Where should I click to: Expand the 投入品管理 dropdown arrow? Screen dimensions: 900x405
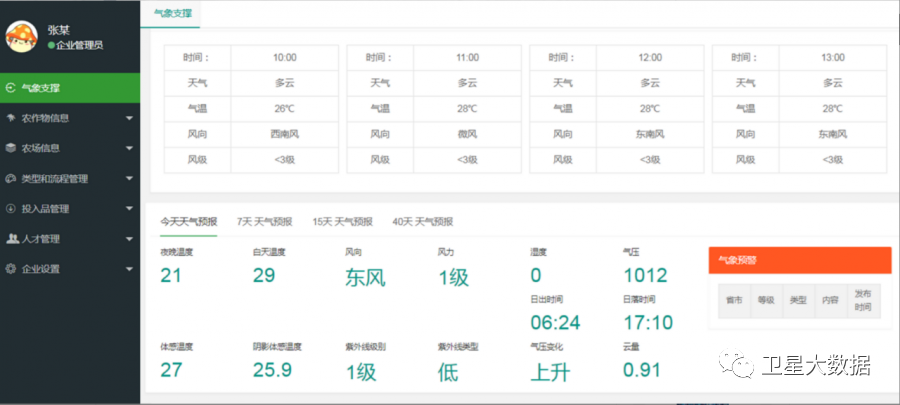pyautogui.click(x=129, y=209)
